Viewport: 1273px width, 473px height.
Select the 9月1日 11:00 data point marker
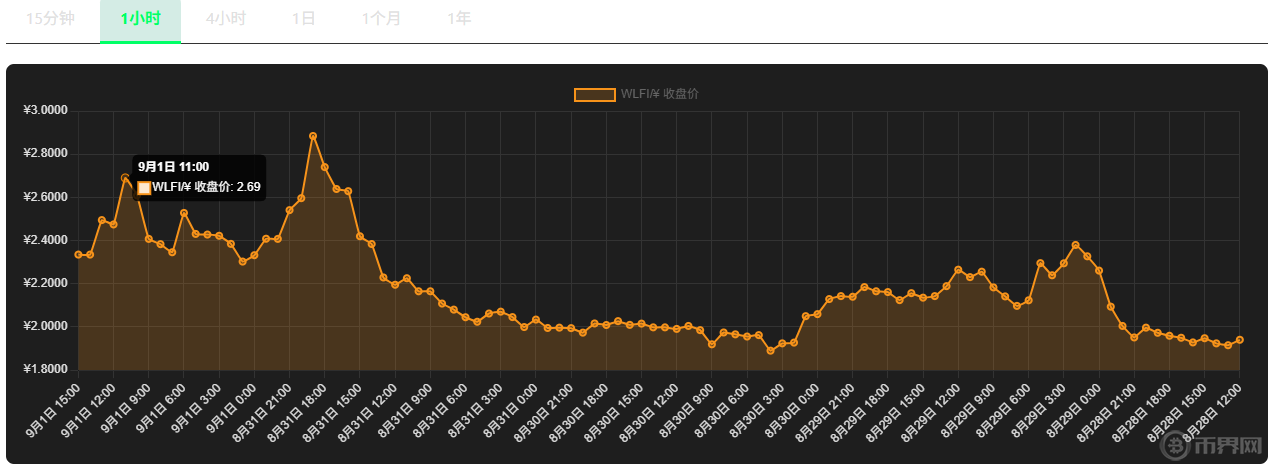point(126,178)
